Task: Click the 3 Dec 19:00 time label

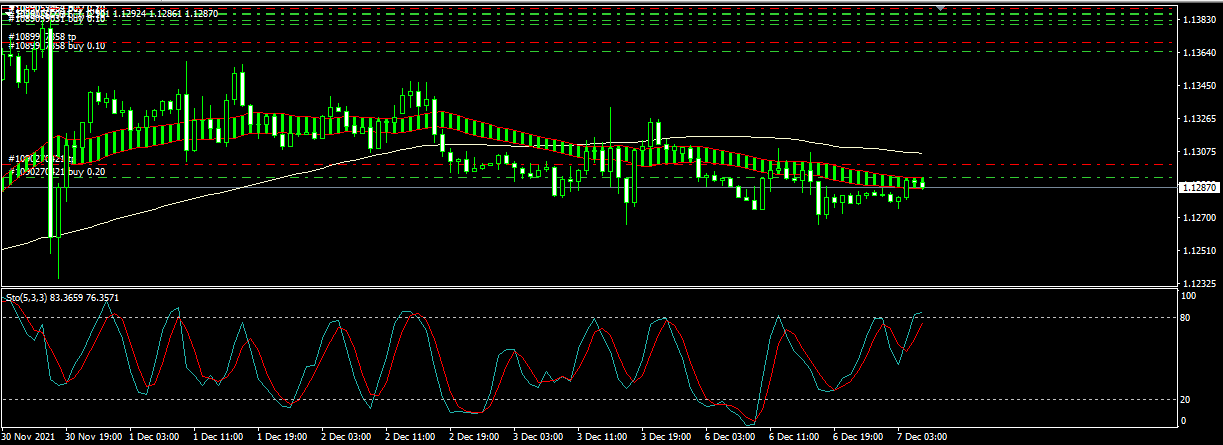Action: pos(667,437)
